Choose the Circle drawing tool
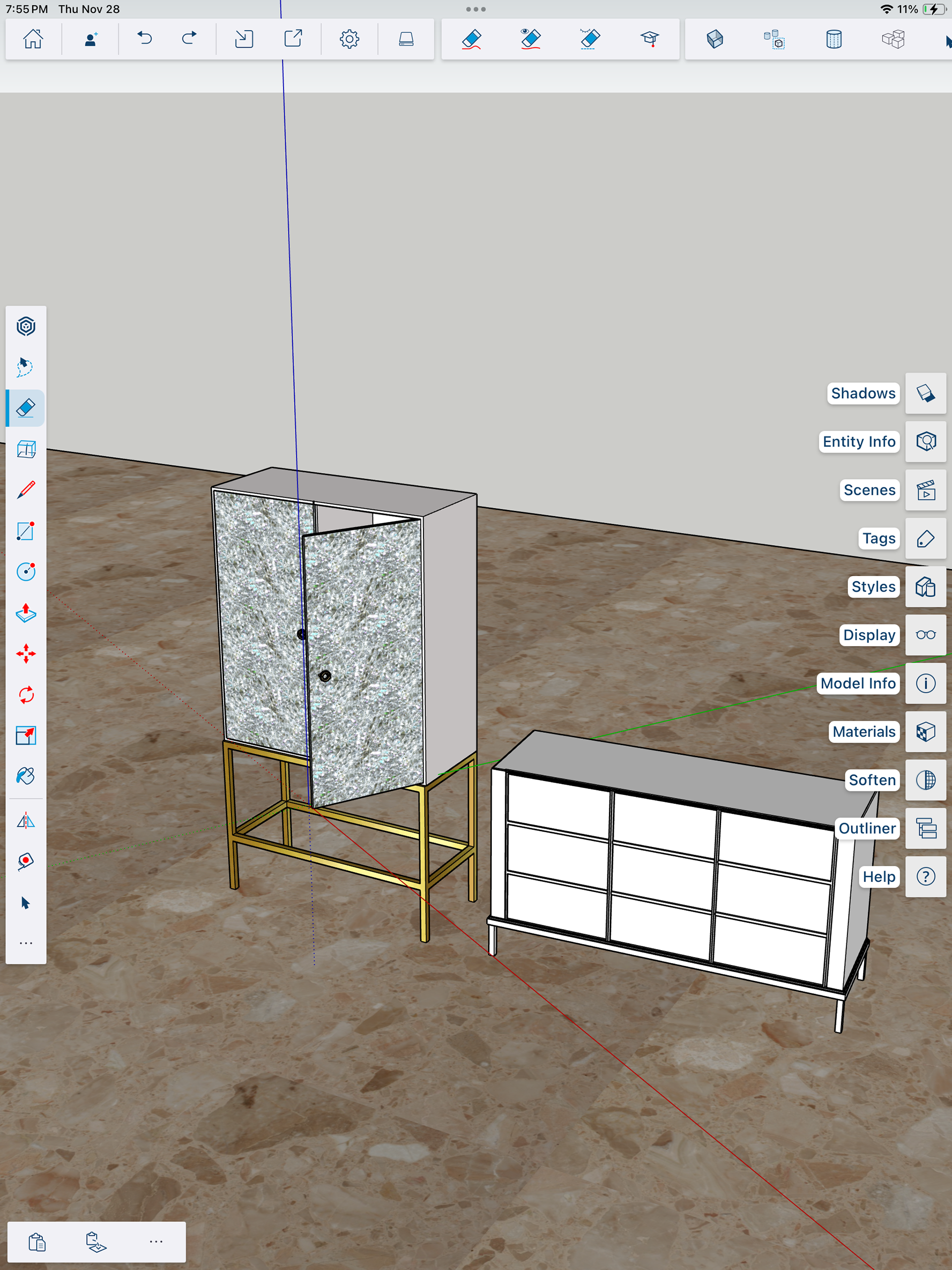The image size is (952, 1270). click(x=26, y=572)
